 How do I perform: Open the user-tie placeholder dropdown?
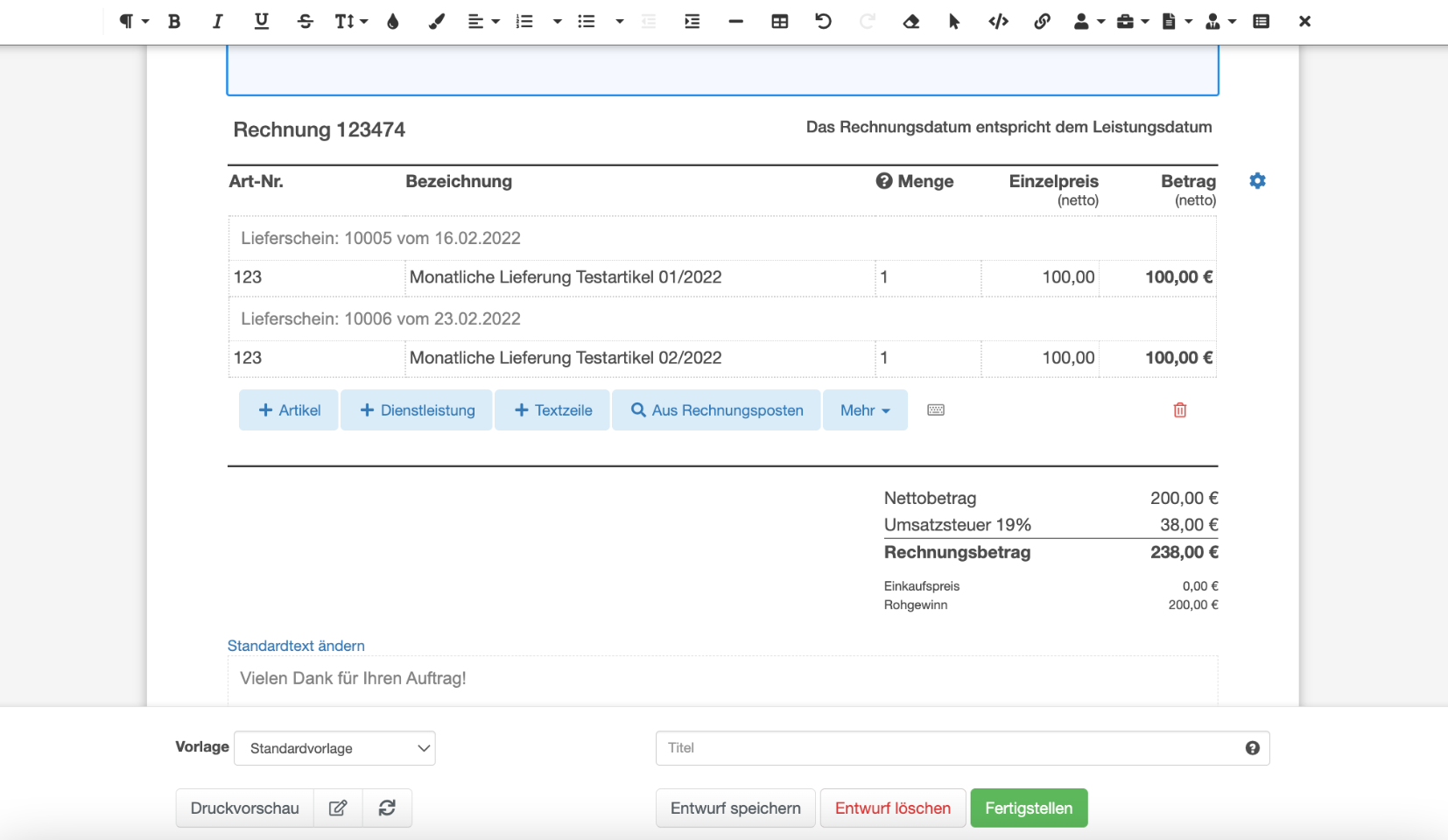click(1220, 21)
